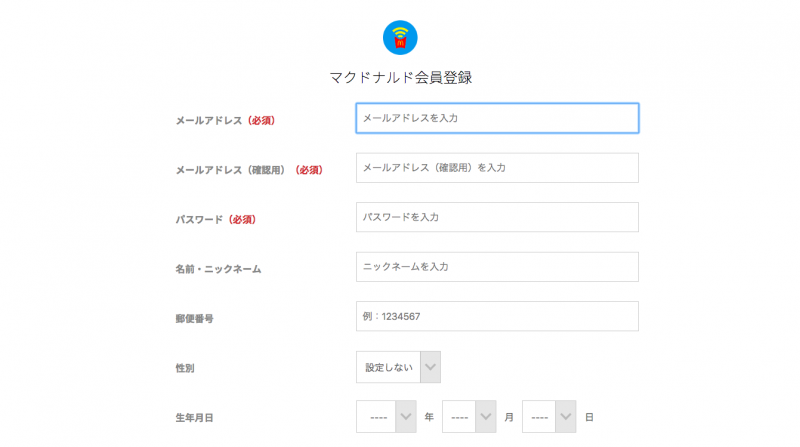Focus the メールアドレス input field

pyautogui.click(x=497, y=118)
